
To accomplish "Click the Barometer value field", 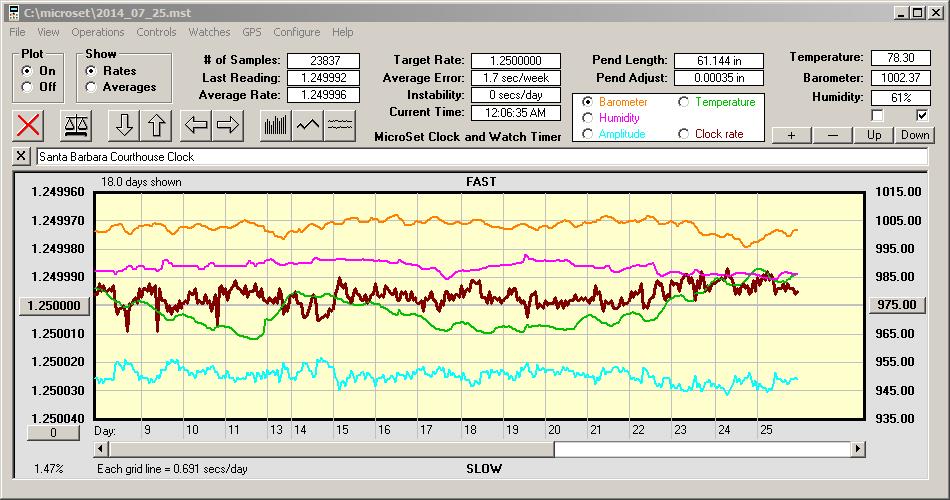I will click(x=900, y=78).
